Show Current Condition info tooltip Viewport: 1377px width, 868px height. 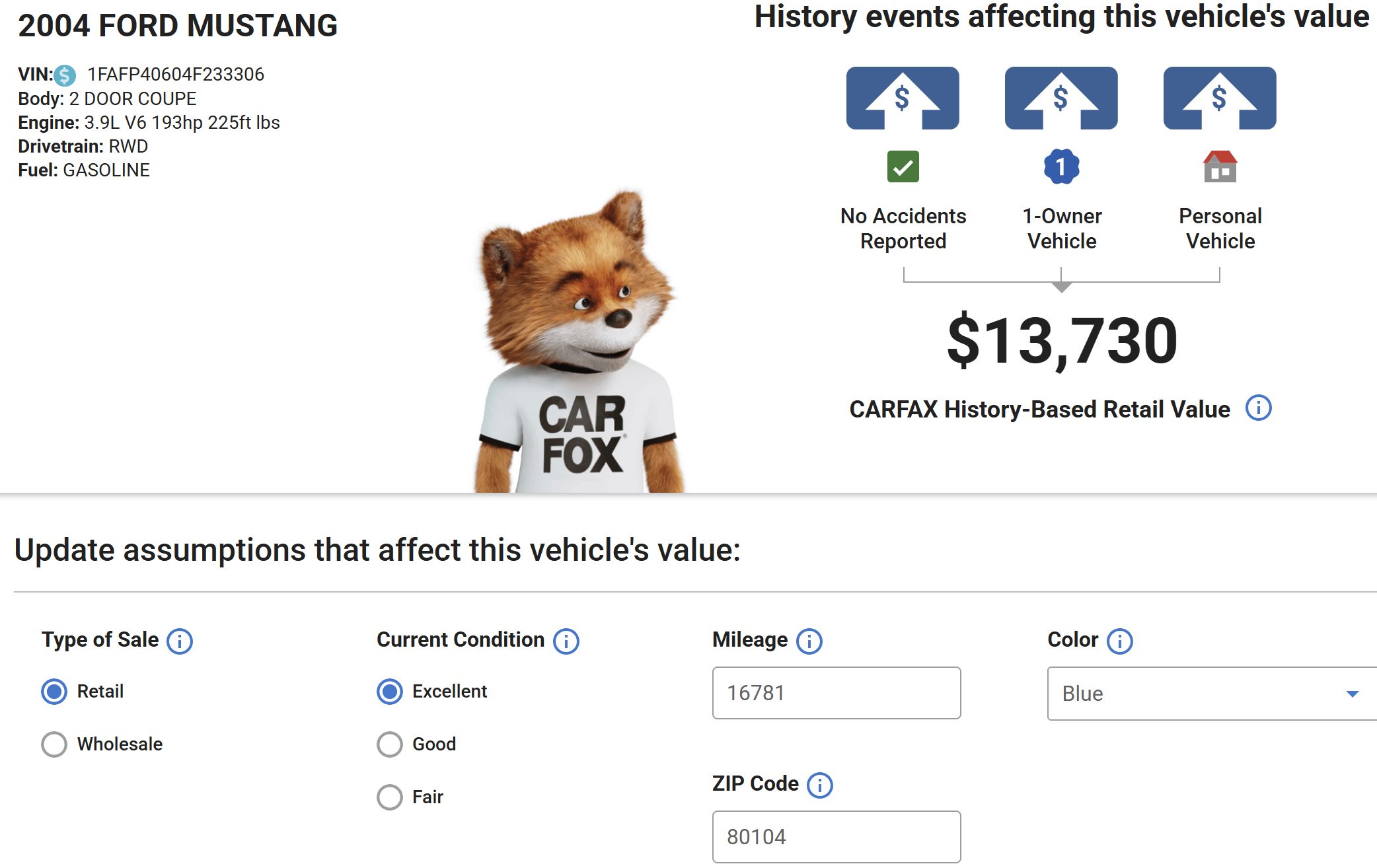566,641
